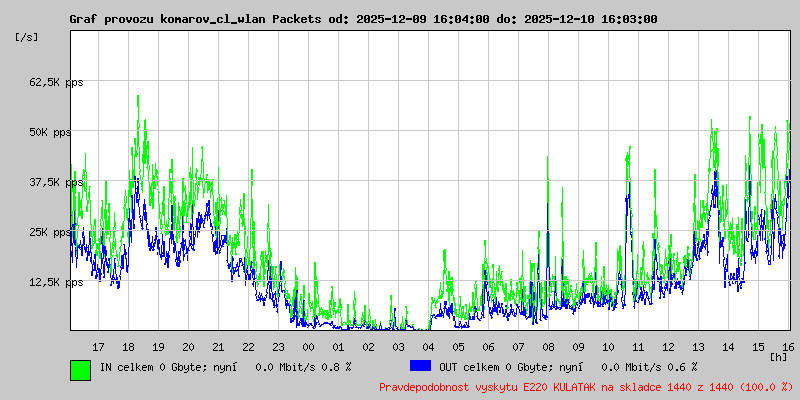Click hour label '19' on the time axis
Screen dimensions: 800x400
[x=158, y=347]
